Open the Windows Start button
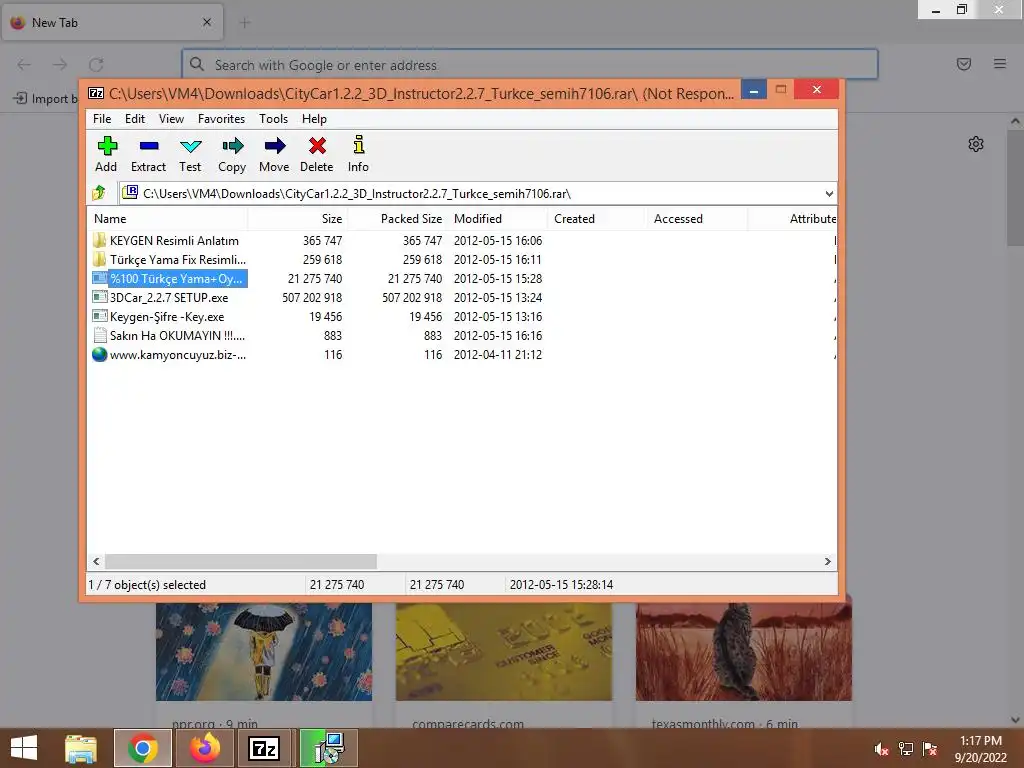 24,748
